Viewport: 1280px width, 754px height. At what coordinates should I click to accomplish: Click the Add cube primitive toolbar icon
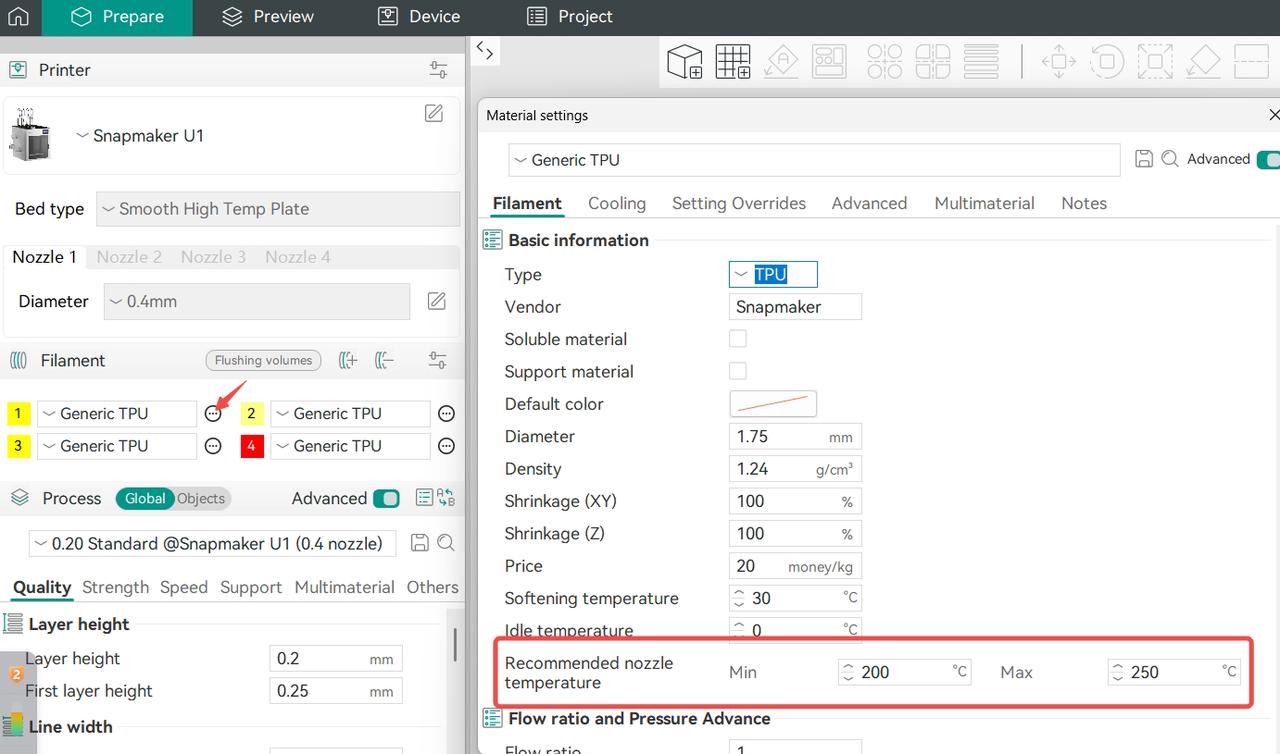[x=685, y=61]
